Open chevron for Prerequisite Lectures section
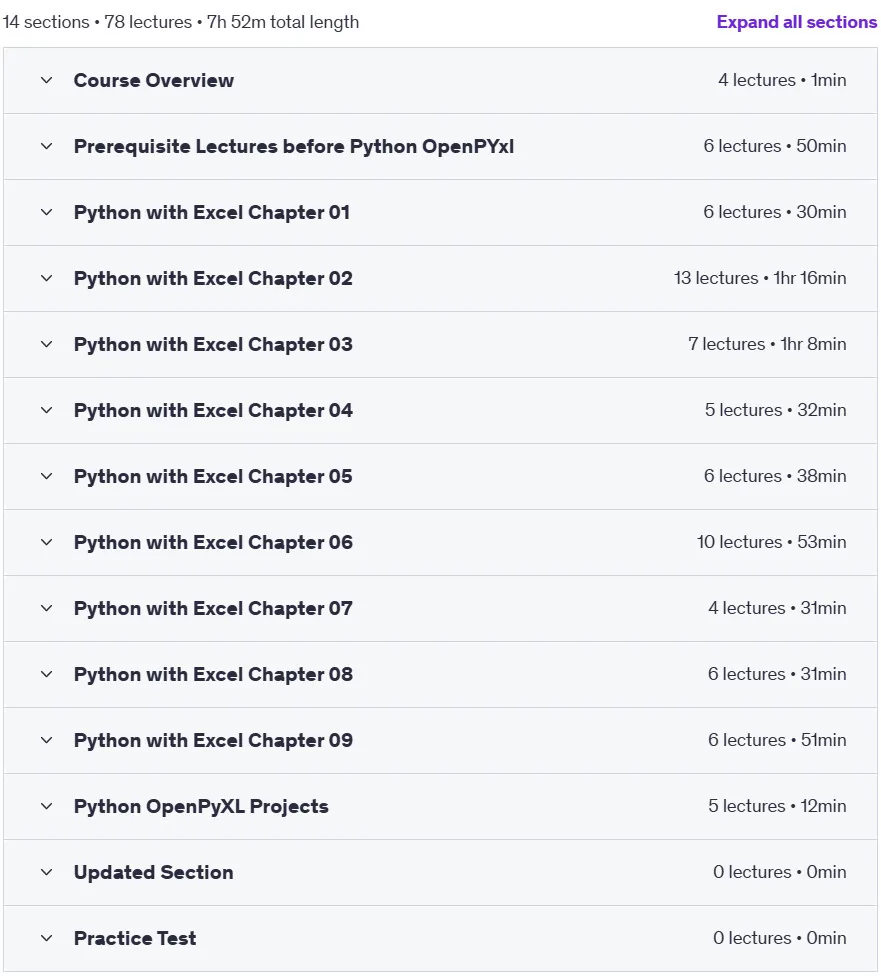This screenshot has width=881, height=976. tap(46, 146)
